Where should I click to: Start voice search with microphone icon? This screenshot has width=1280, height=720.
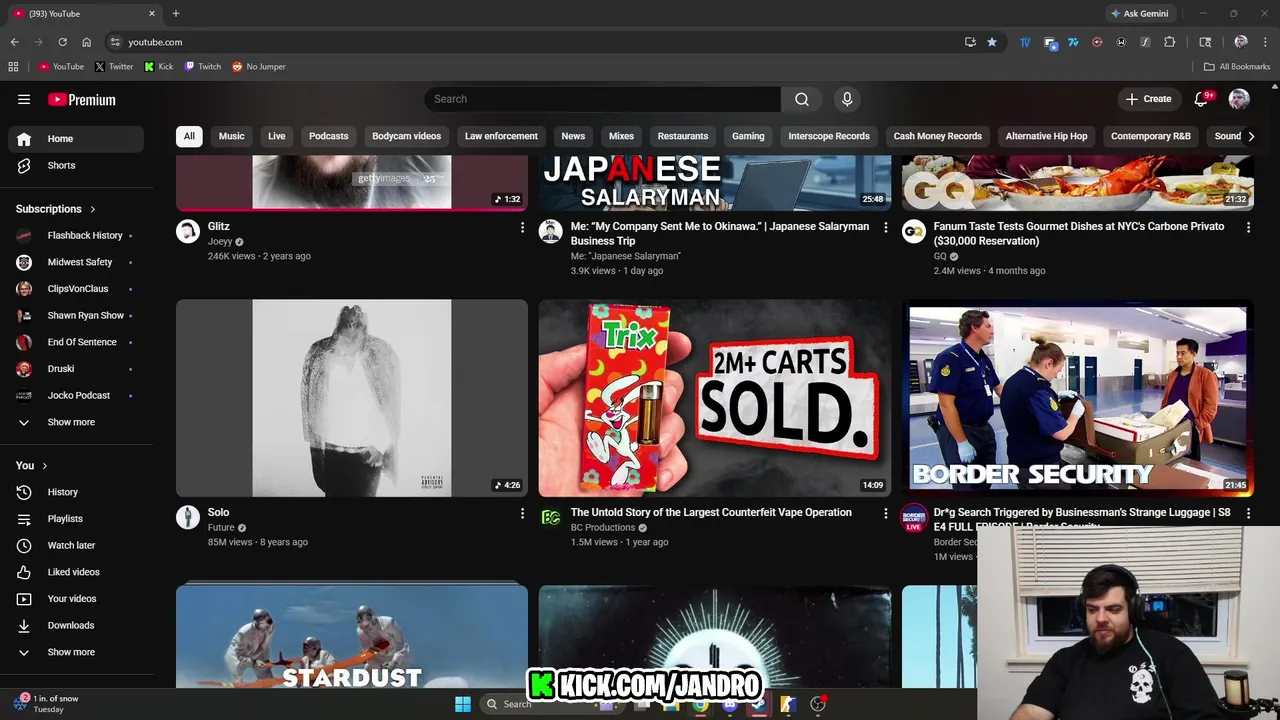(x=847, y=99)
